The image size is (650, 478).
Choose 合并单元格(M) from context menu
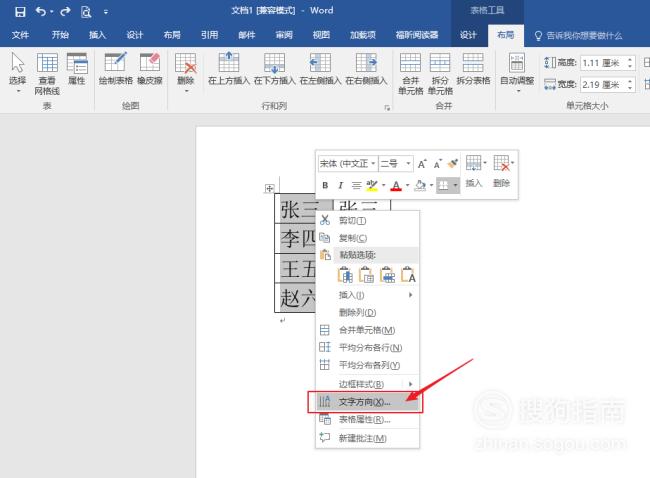[x=367, y=330]
